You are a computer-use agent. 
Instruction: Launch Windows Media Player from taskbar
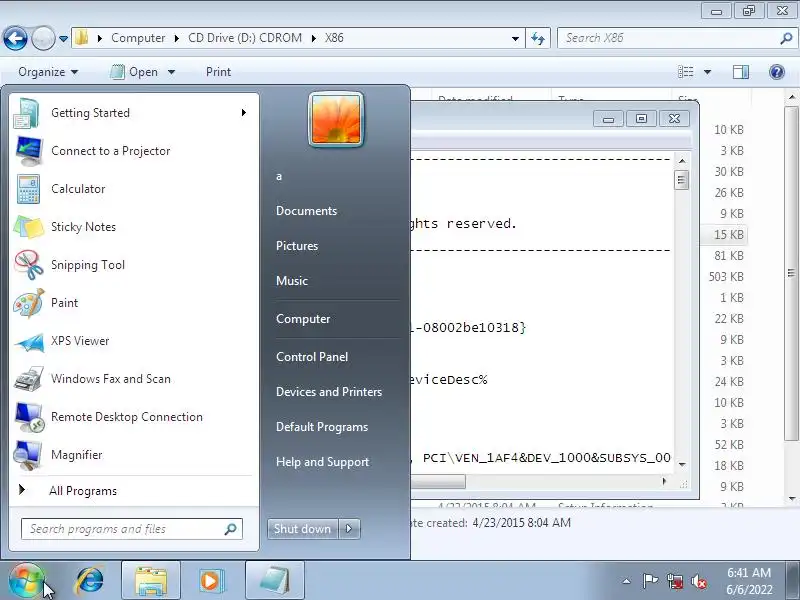pos(210,581)
